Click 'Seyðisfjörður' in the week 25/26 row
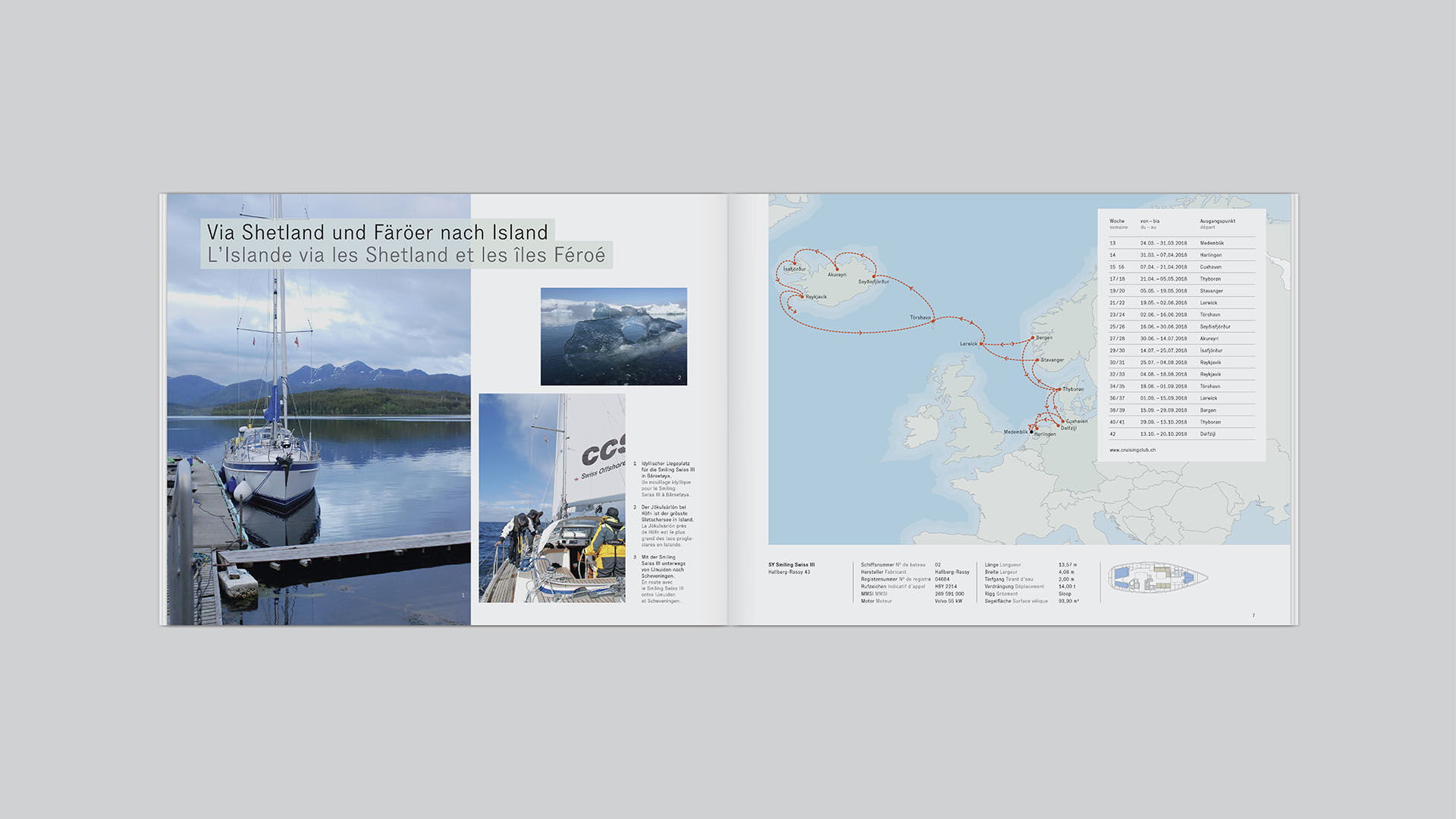Screen dimensions: 1456x819 [1216, 326]
